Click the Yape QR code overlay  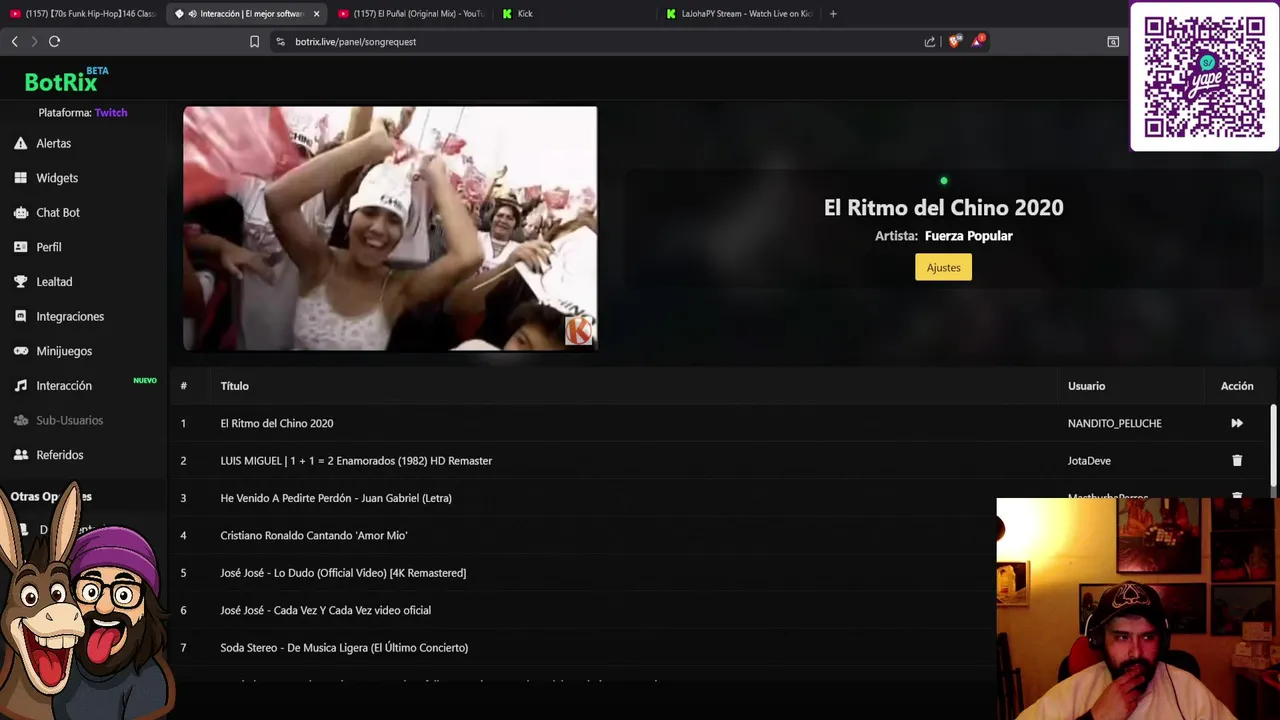(1204, 77)
